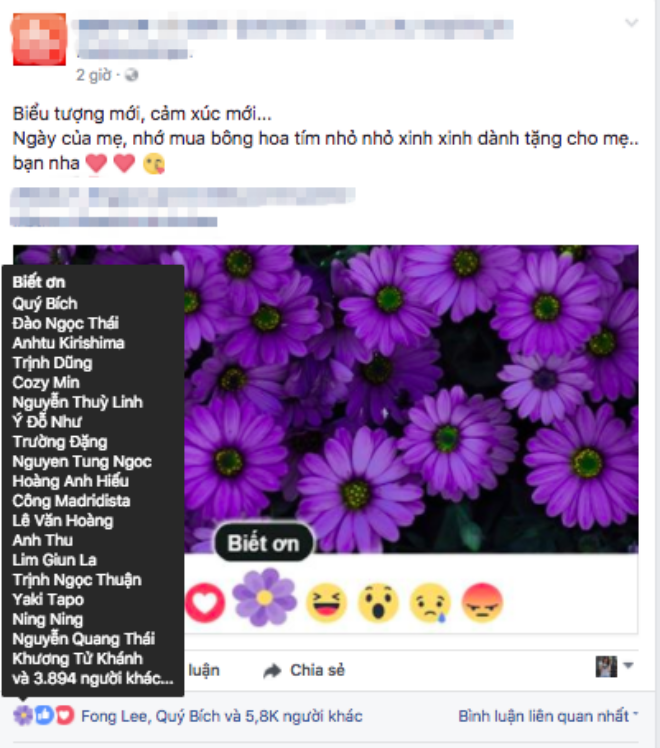Click Quý Bích in the reactions tooltip
660x748 pixels.
pos(45,303)
